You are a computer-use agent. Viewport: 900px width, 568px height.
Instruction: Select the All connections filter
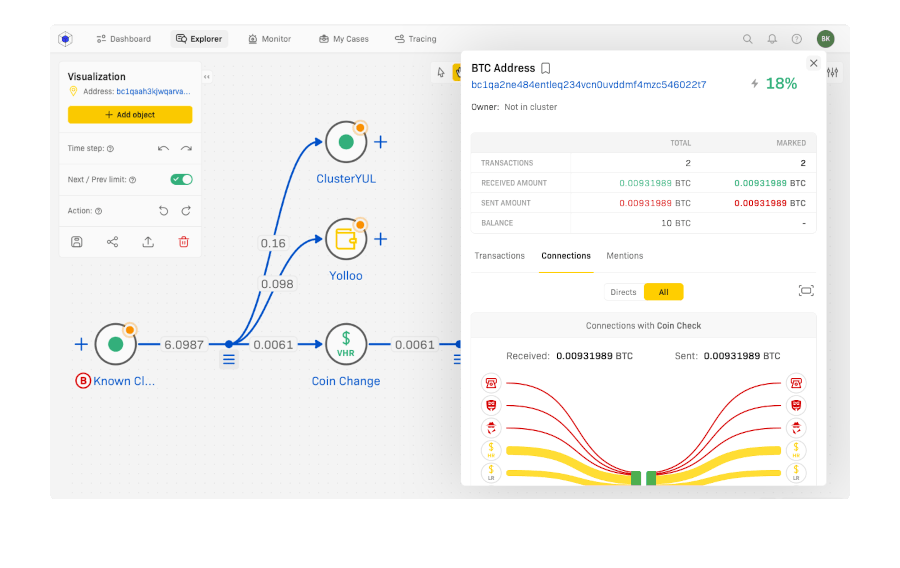(663, 292)
